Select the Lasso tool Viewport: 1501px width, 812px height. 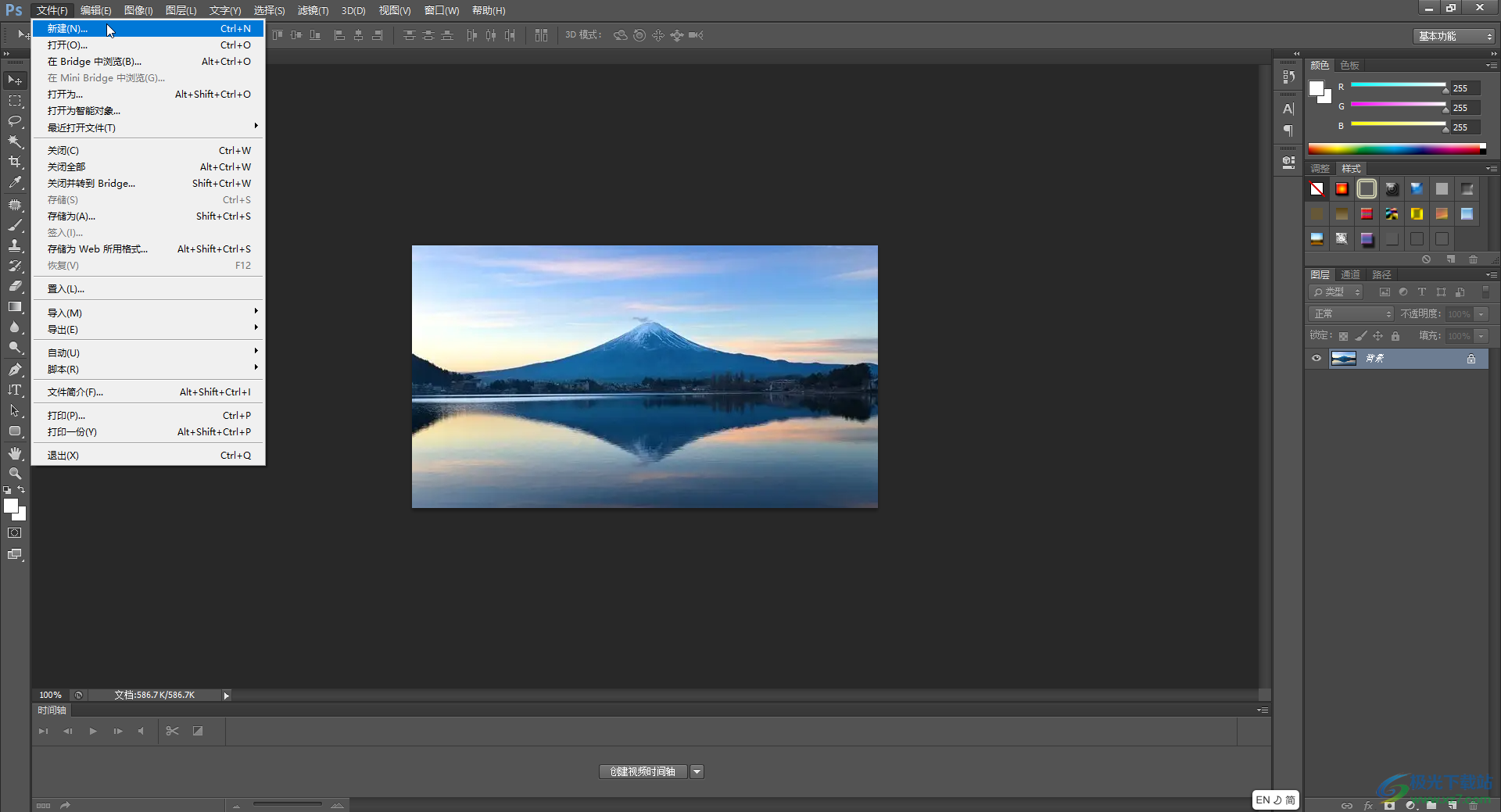pyautogui.click(x=15, y=121)
